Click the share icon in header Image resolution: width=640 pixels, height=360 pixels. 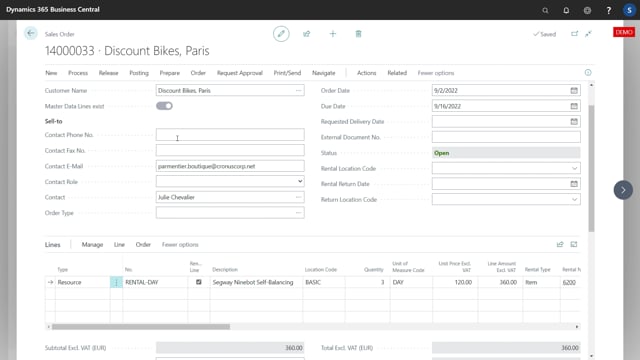click(x=307, y=34)
